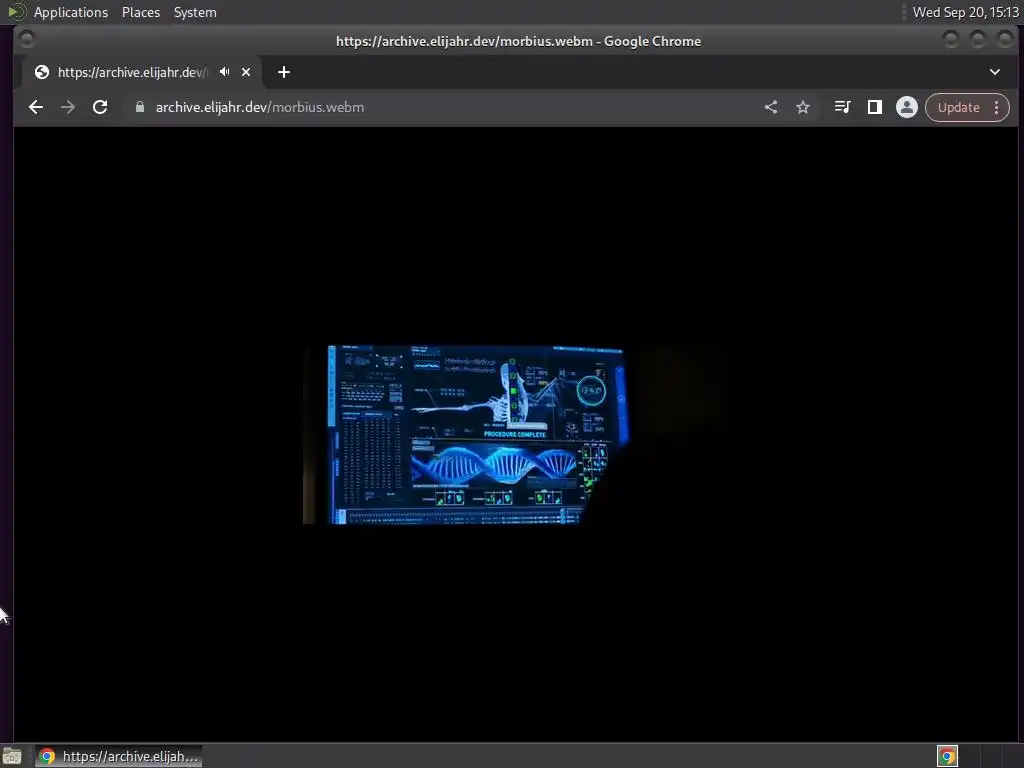The width and height of the screenshot is (1024, 768).
Task: Open media controls icon in toolbar
Action: point(842,107)
